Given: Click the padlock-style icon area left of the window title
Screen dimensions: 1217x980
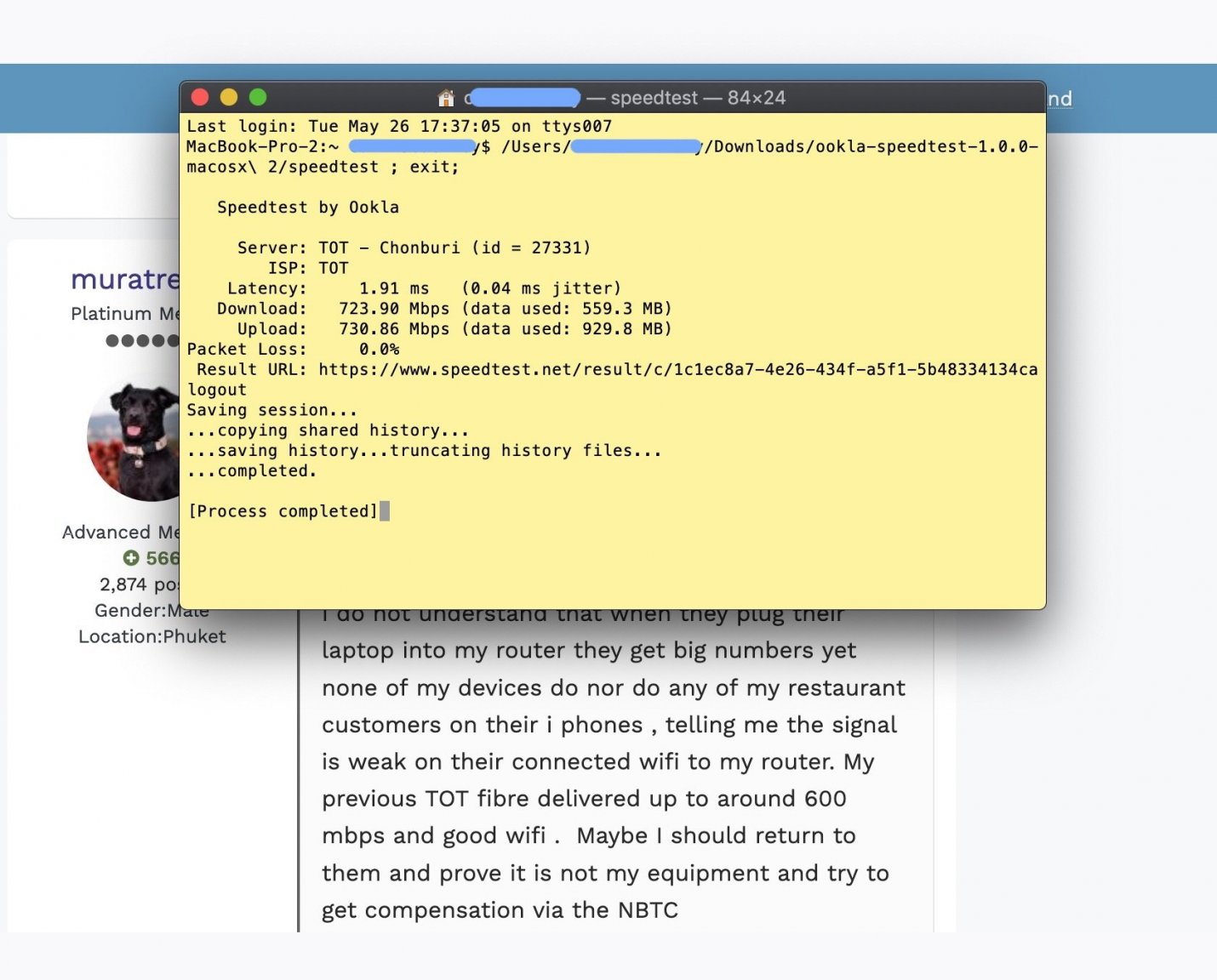Looking at the screenshot, I should click(444, 98).
